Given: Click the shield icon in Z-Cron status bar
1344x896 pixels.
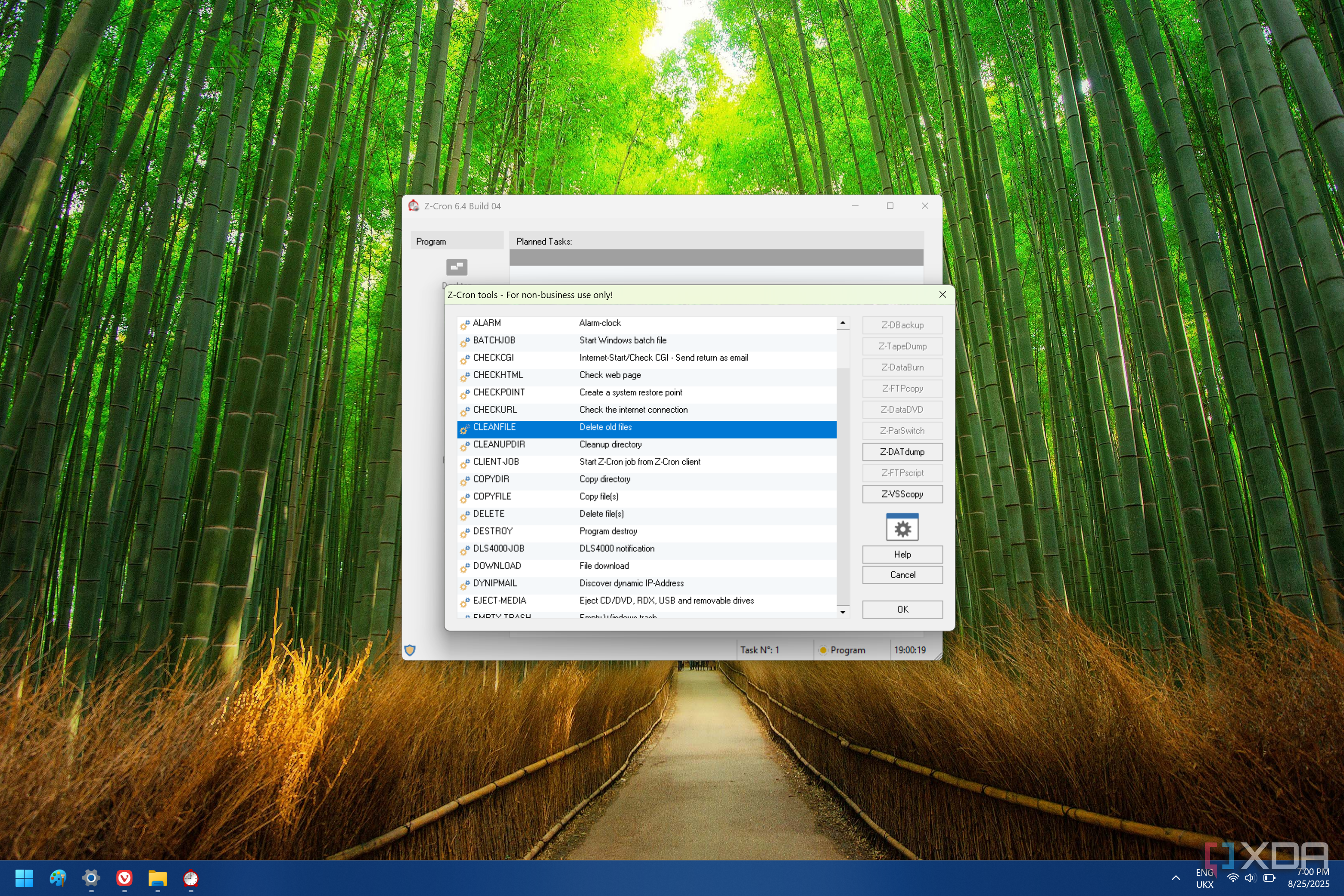Looking at the screenshot, I should point(410,650).
